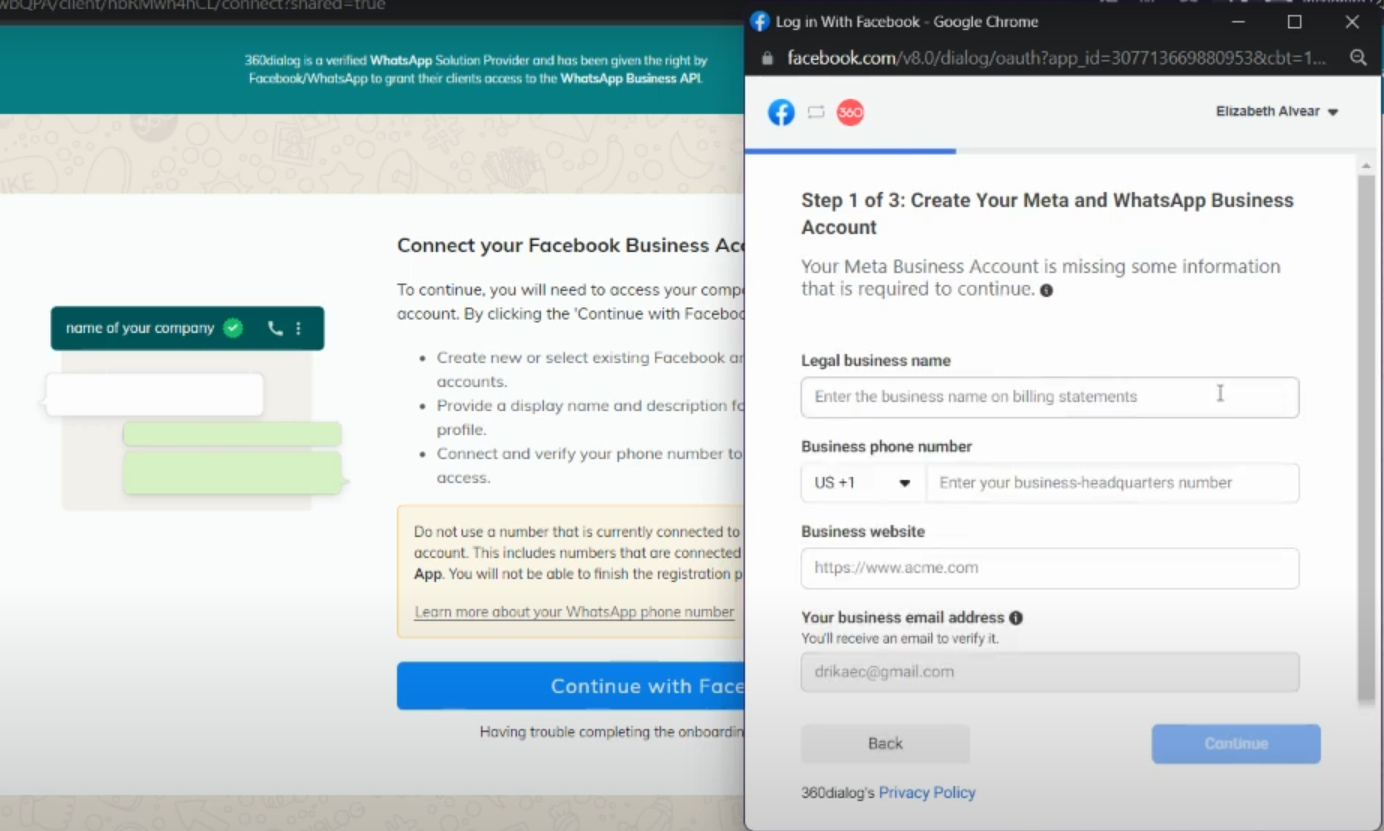Click the Business phone number input field
Viewport: 1384px width, 831px height.
click(x=1112, y=482)
